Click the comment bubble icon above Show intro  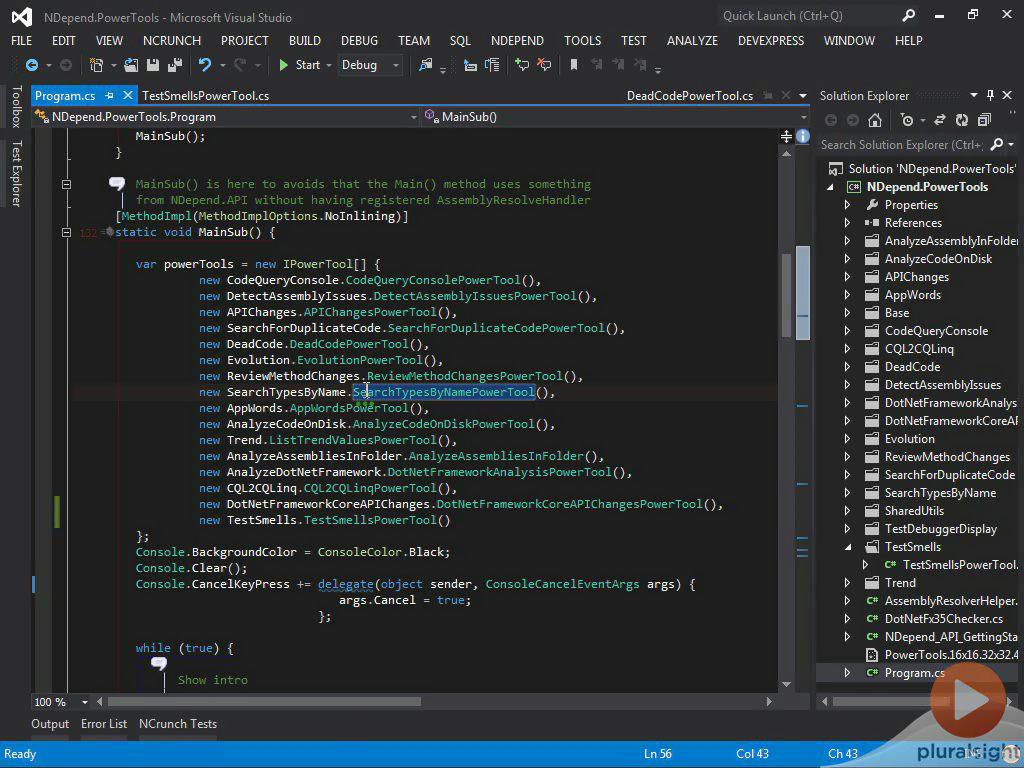159,664
